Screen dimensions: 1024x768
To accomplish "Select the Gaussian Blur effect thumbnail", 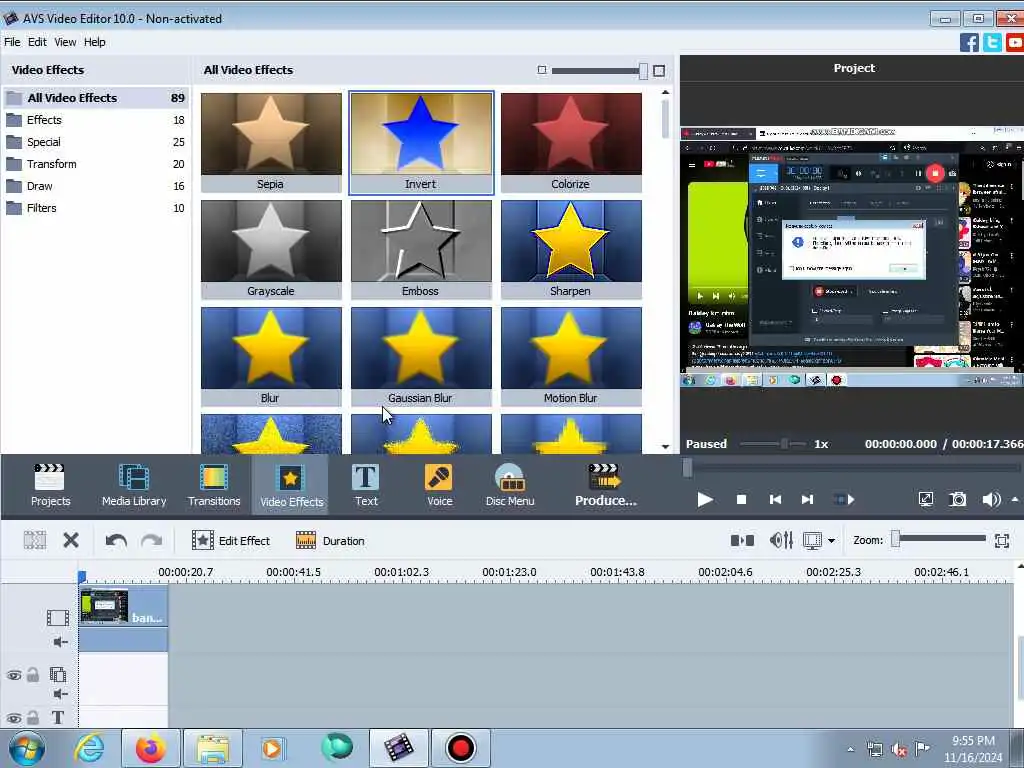I will coord(421,357).
